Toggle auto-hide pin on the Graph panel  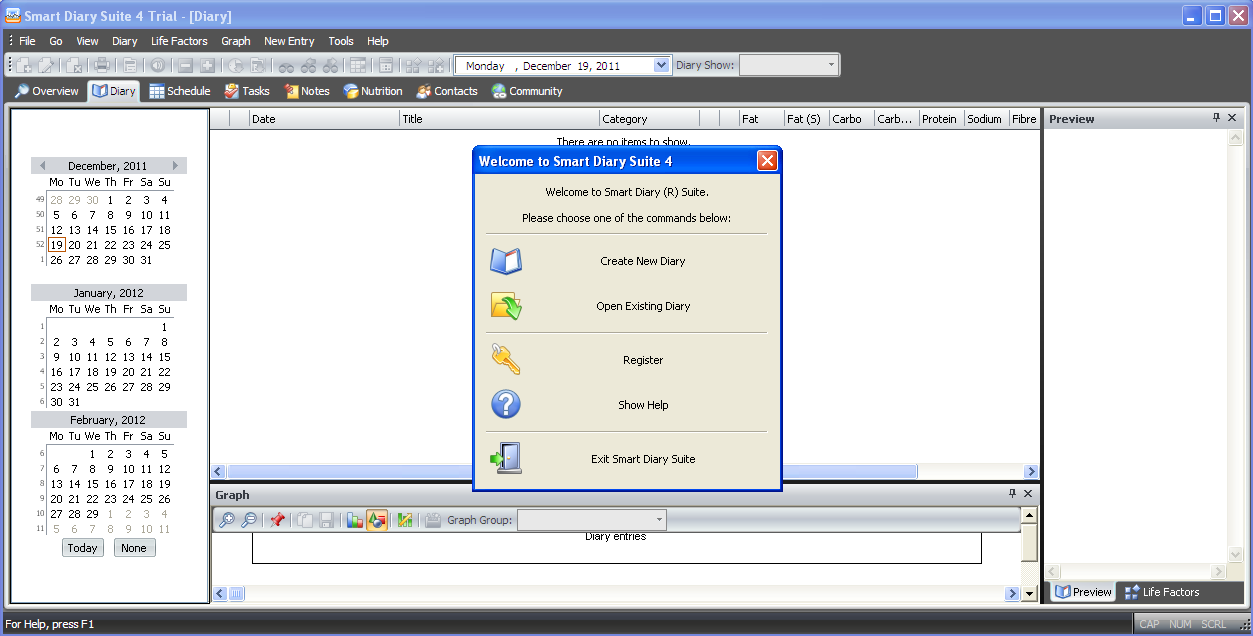point(1012,494)
